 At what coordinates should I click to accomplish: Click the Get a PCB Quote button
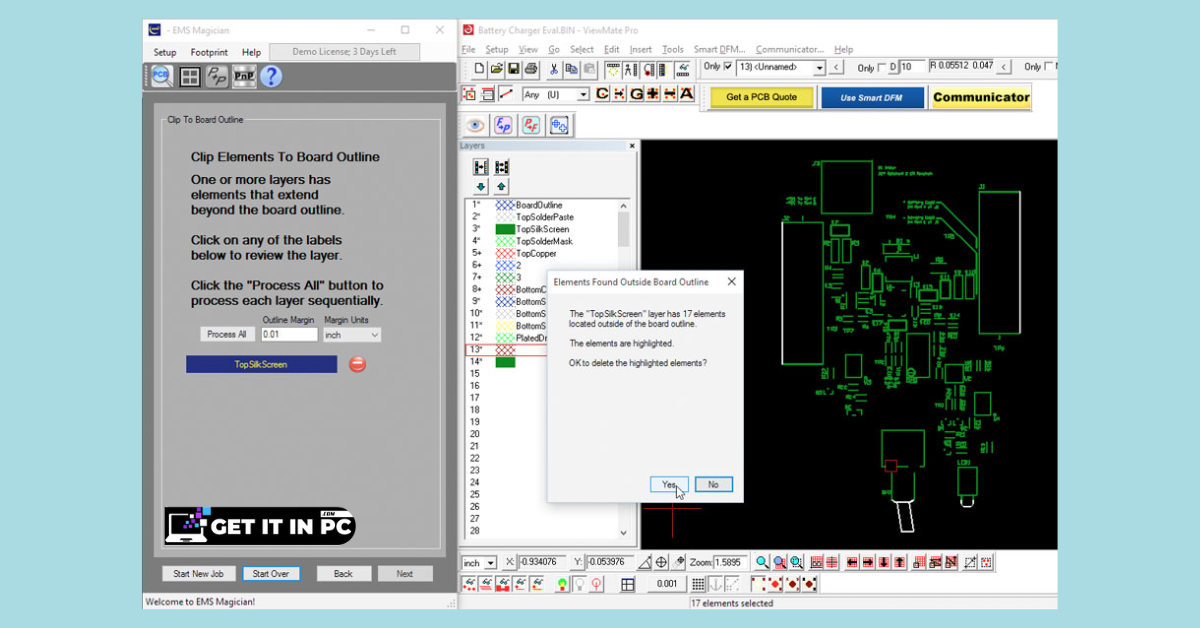(761, 97)
